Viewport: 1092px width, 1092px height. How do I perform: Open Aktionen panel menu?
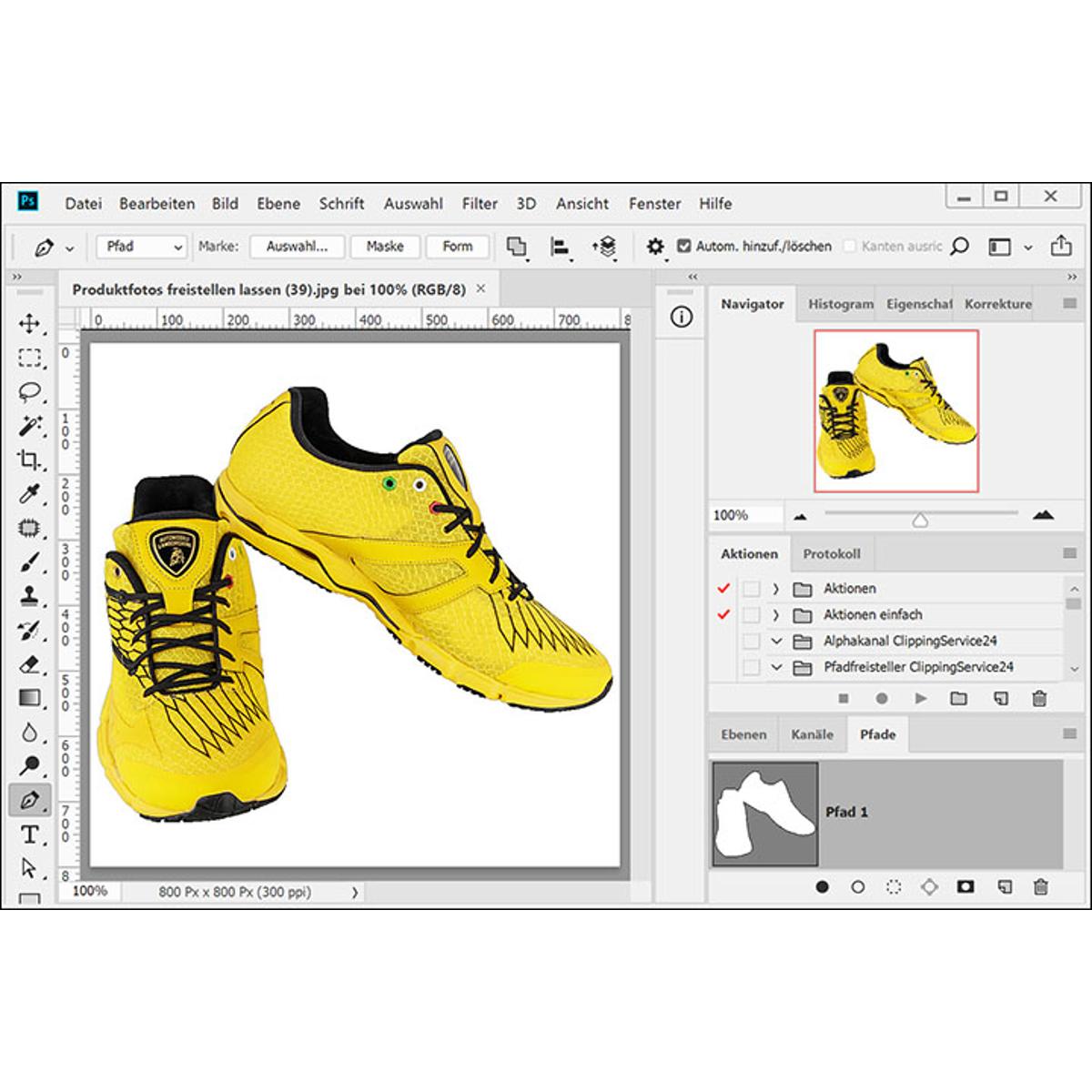point(1069,553)
